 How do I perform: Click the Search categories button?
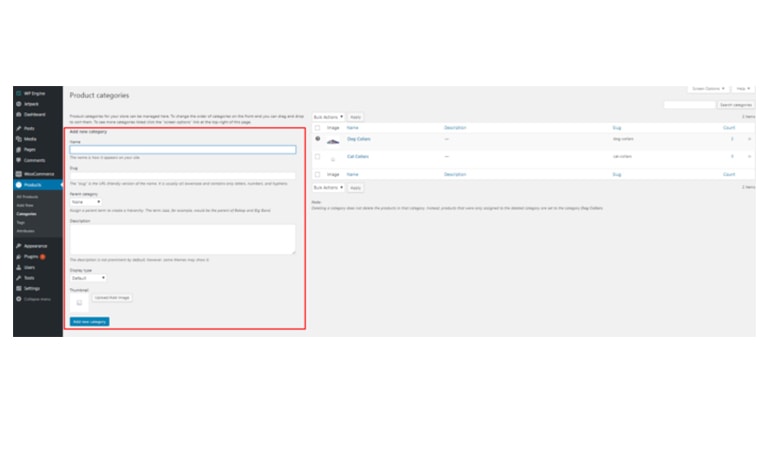tap(736, 105)
